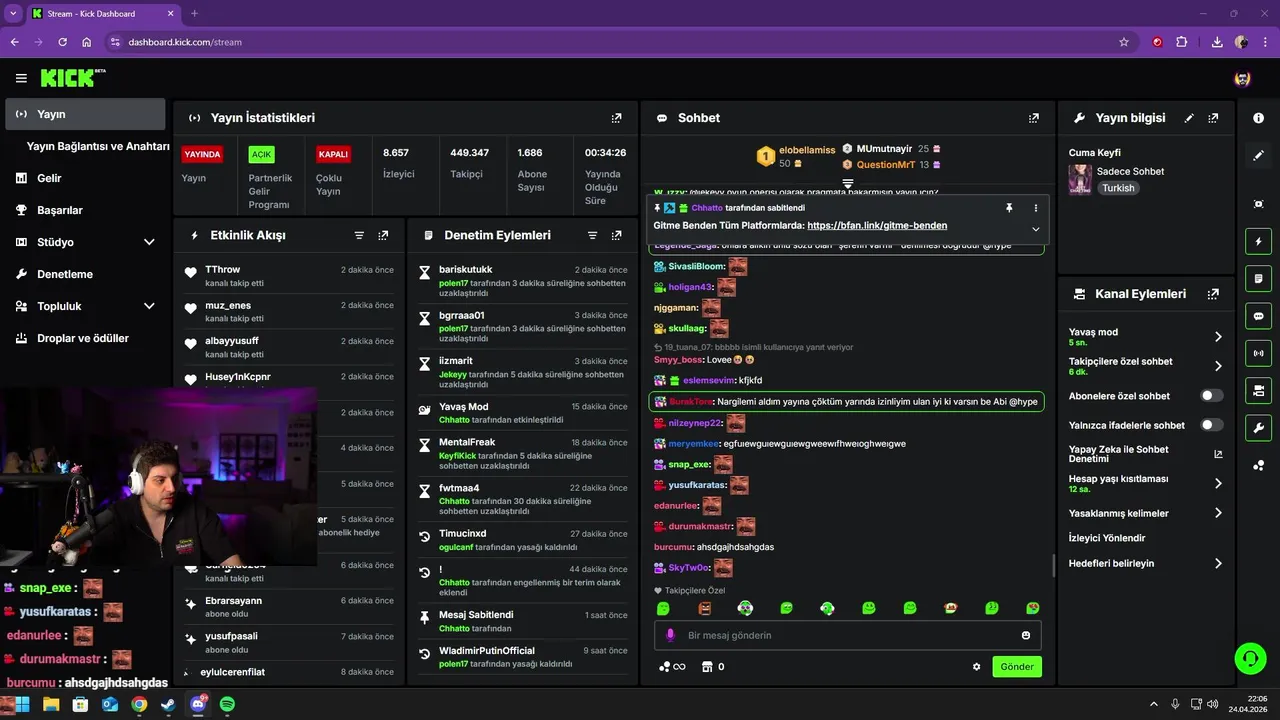The image size is (1280, 720).
Task: Open Yapay Zeka ile Sohbet Denetimi
Action: pos(1146,454)
